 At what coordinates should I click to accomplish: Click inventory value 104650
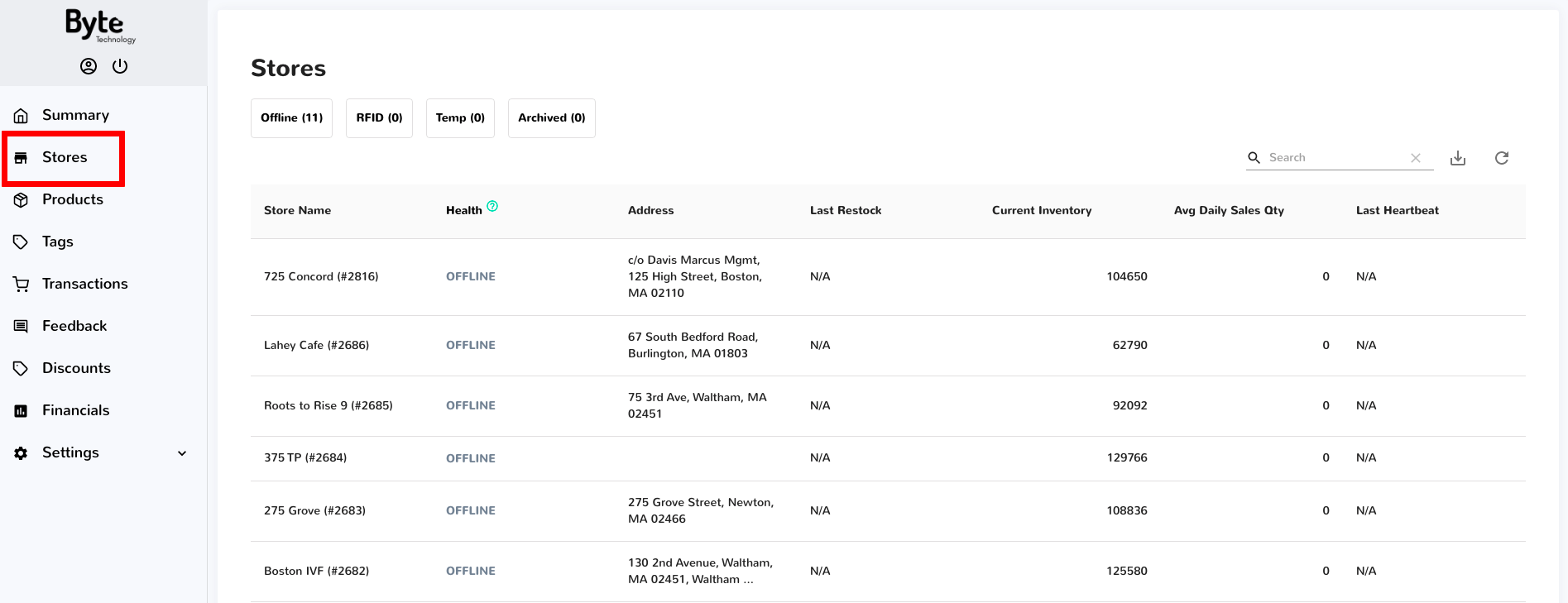tap(1127, 277)
